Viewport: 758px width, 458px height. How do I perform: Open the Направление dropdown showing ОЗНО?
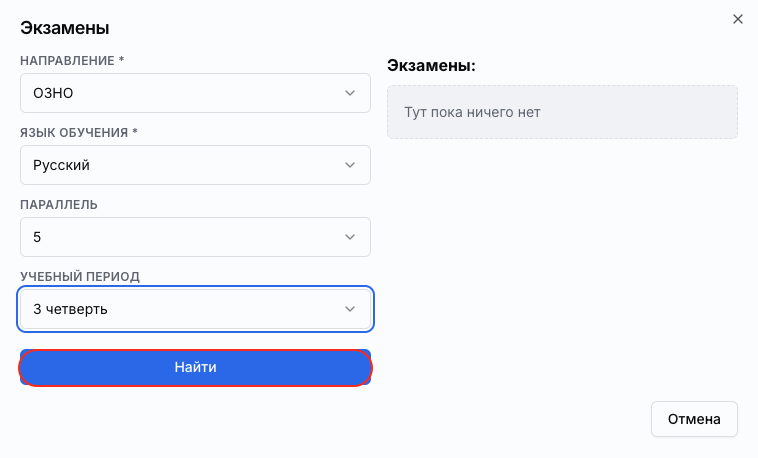[195, 93]
